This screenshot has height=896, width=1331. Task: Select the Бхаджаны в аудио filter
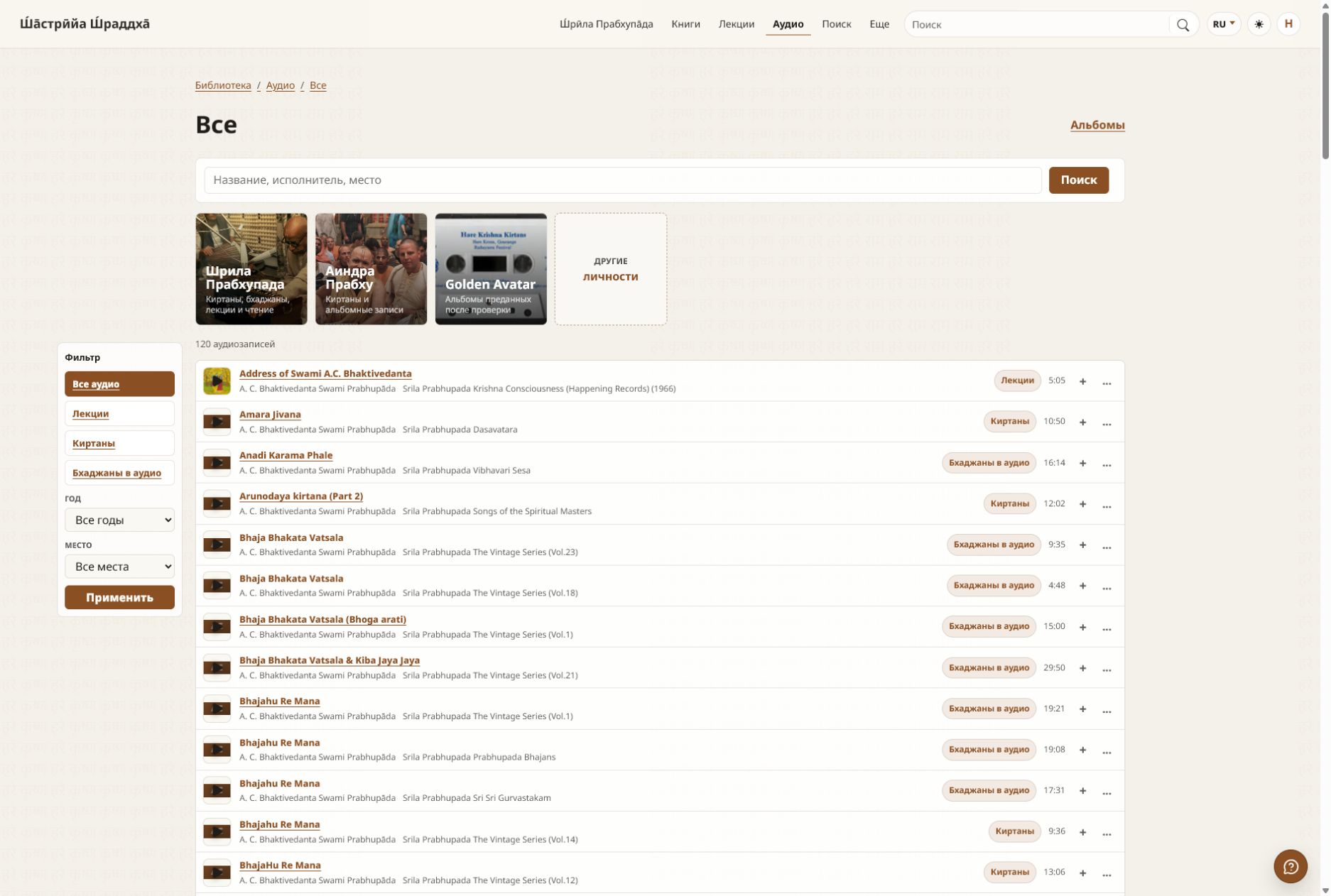(119, 473)
